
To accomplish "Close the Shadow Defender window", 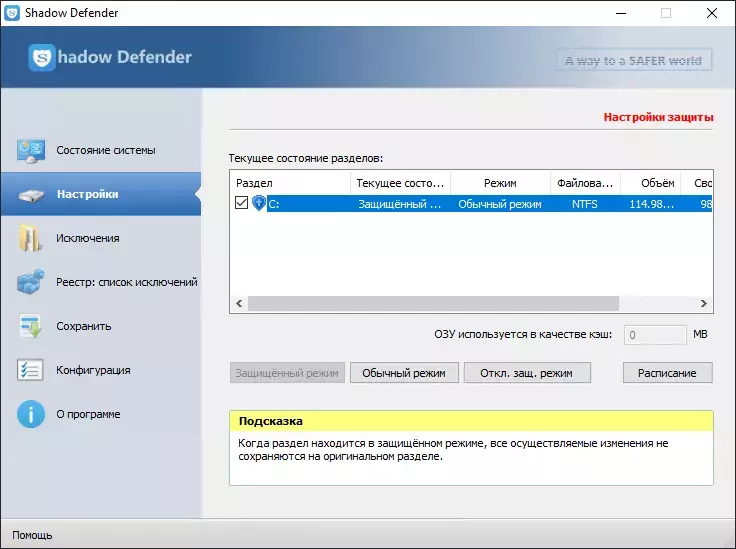I will [712, 13].
